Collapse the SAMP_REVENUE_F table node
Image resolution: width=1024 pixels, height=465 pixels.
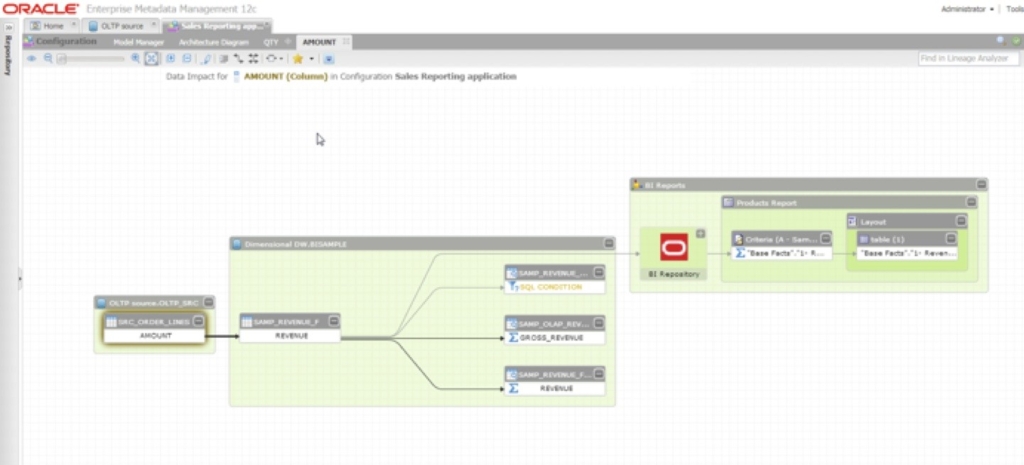pos(333,321)
